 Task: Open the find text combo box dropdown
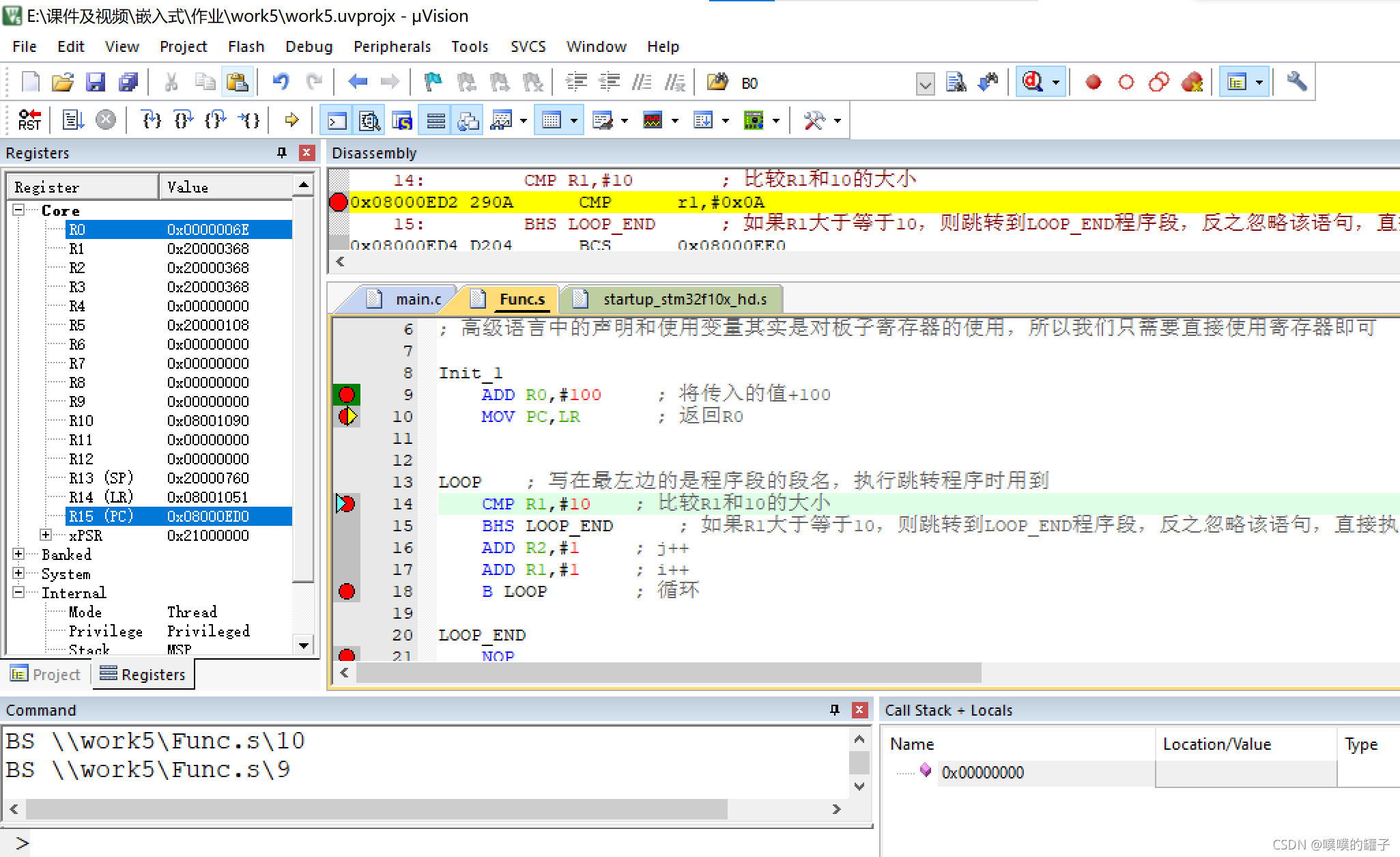925,84
